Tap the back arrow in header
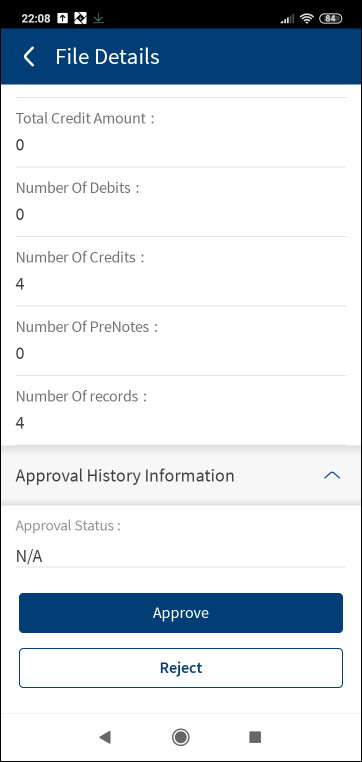This screenshot has height=762, width=362. tap(29, 57)
